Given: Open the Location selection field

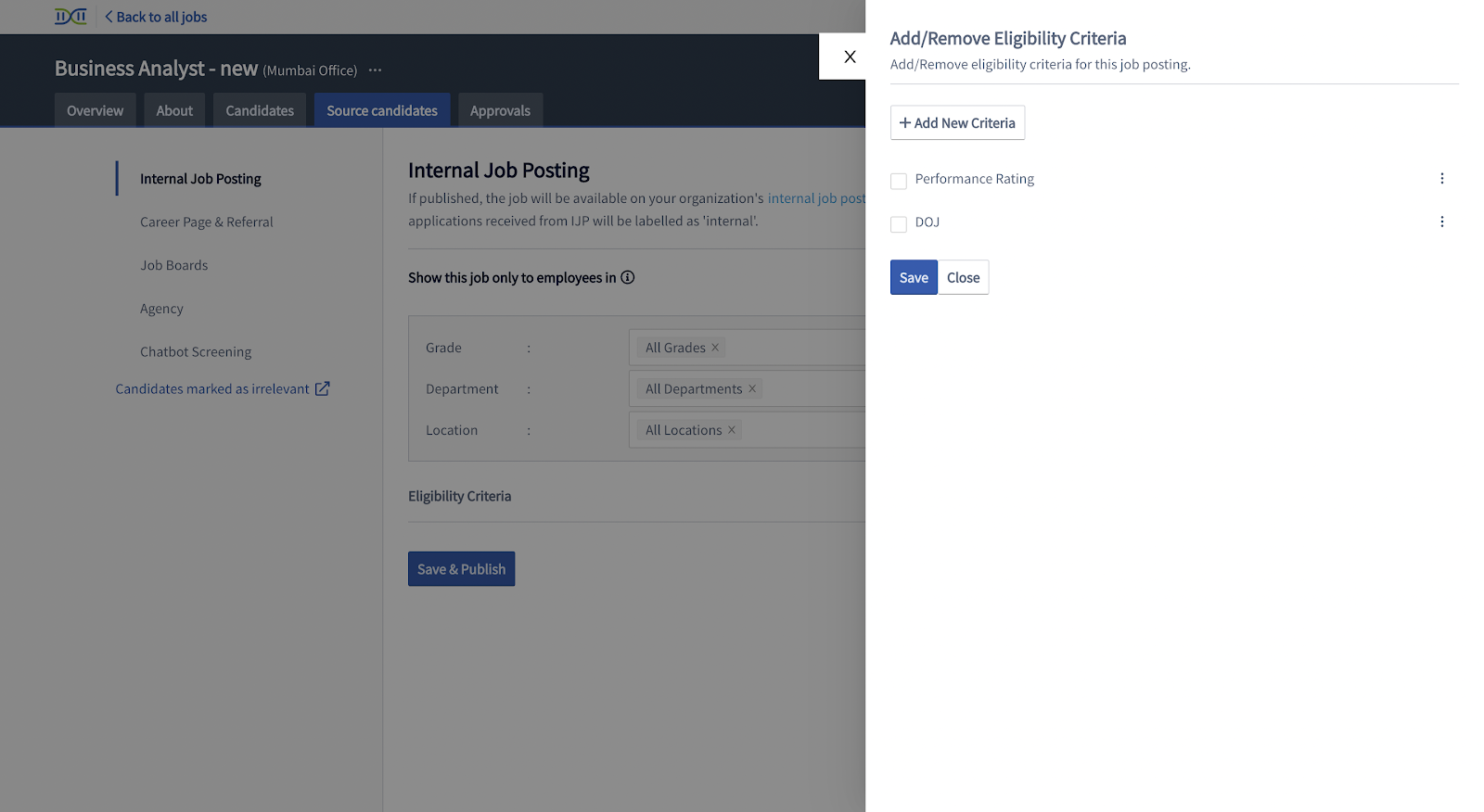Looking at the screenshot, I should click(x=747, y=430).
